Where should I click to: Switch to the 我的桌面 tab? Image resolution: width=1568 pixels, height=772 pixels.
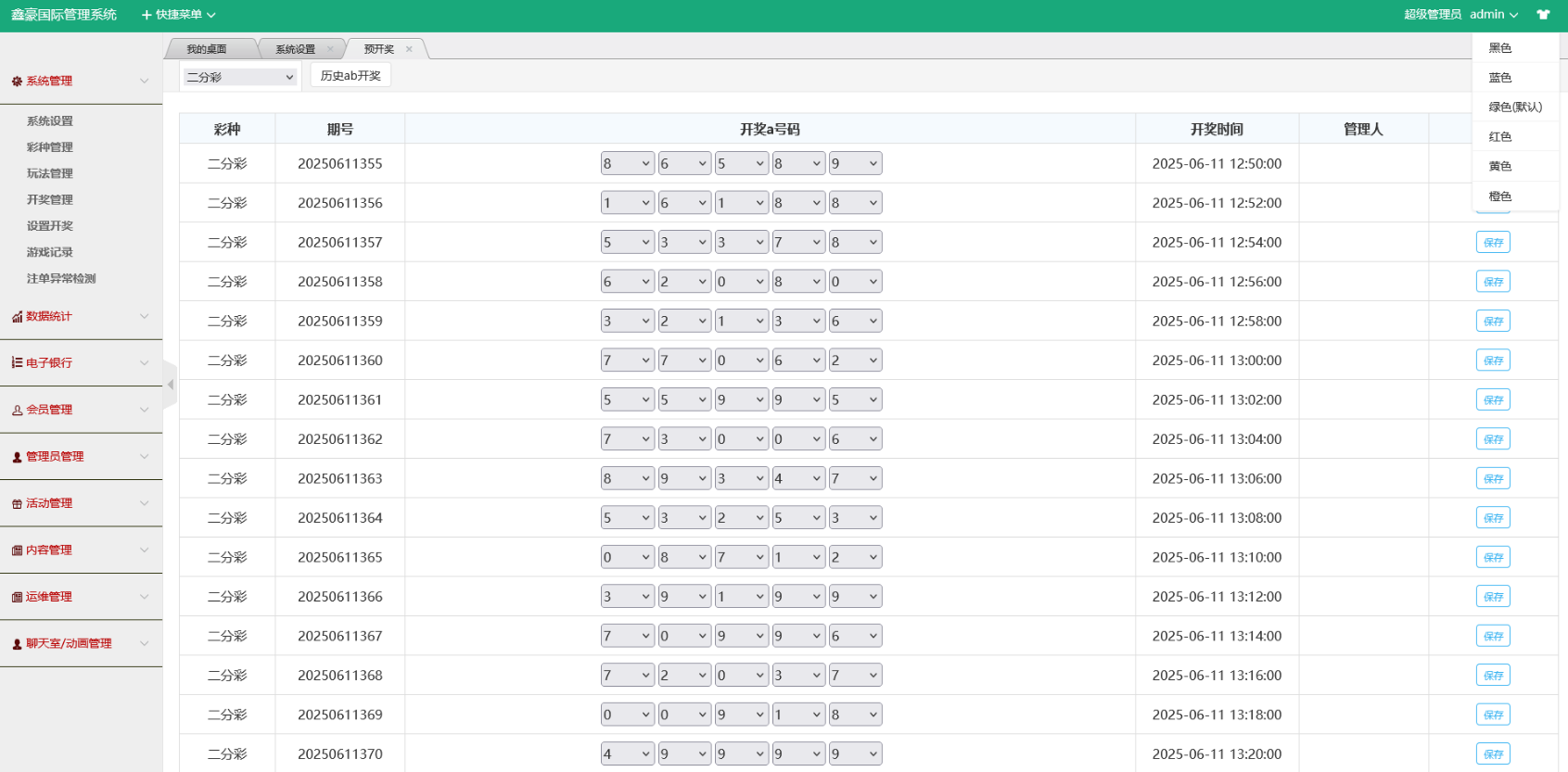[x=207, y=49]
